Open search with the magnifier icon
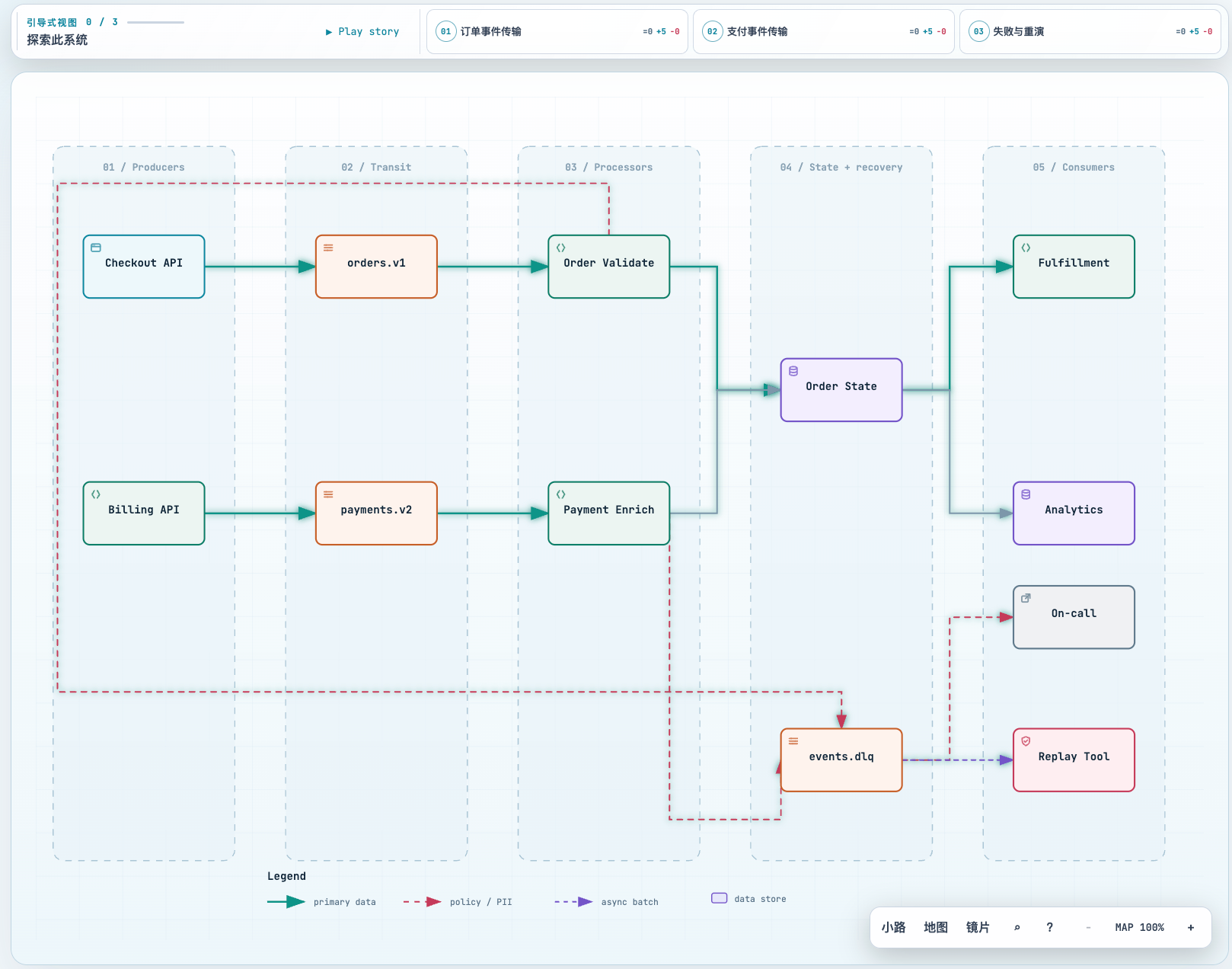The width and height of the screenshot is (1232, 969). pyautogui.click(x=1017, y=927)
